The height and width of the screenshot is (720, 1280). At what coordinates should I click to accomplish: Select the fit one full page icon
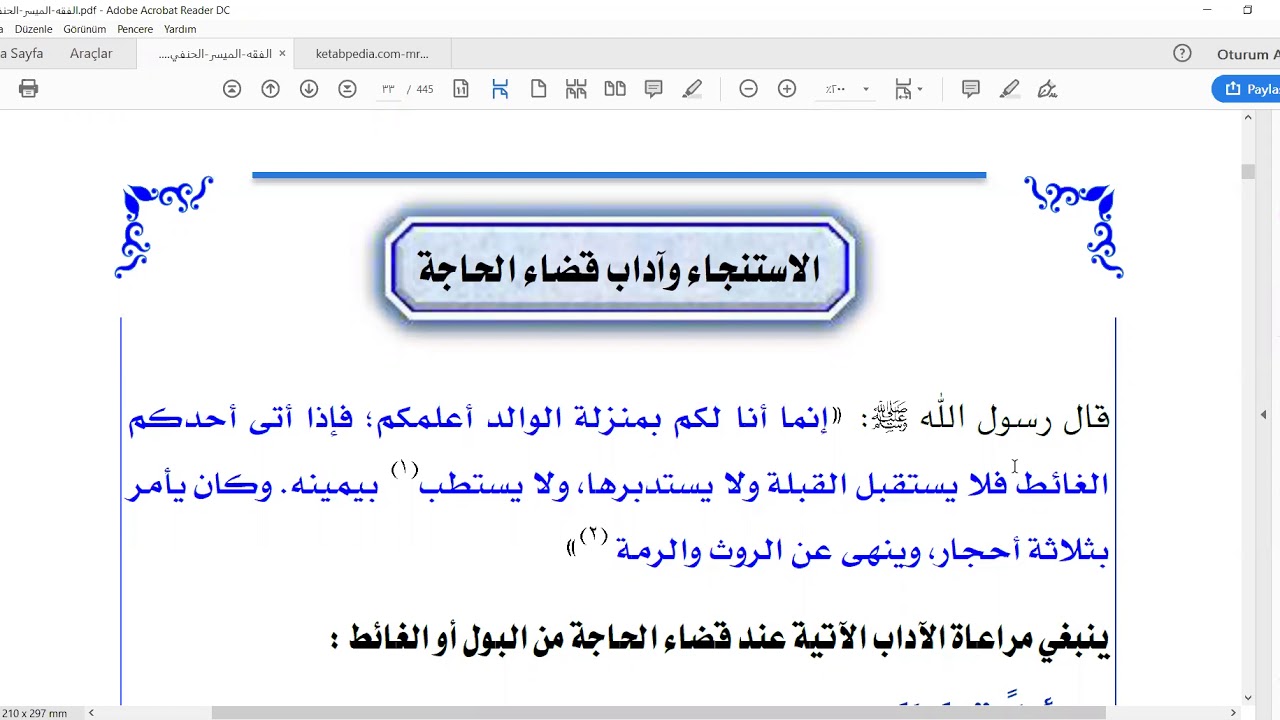pos(538,89)
